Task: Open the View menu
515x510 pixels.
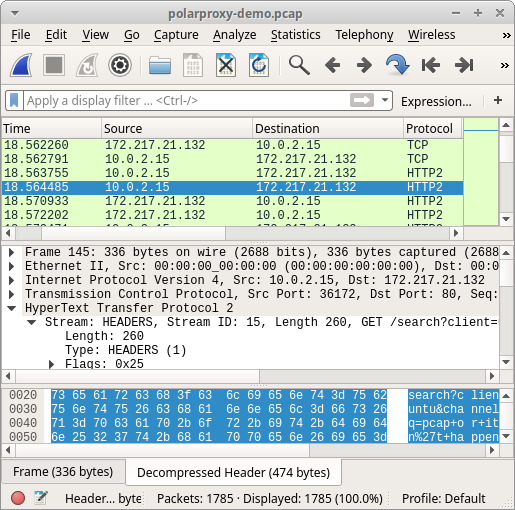Action: point(95,35)
